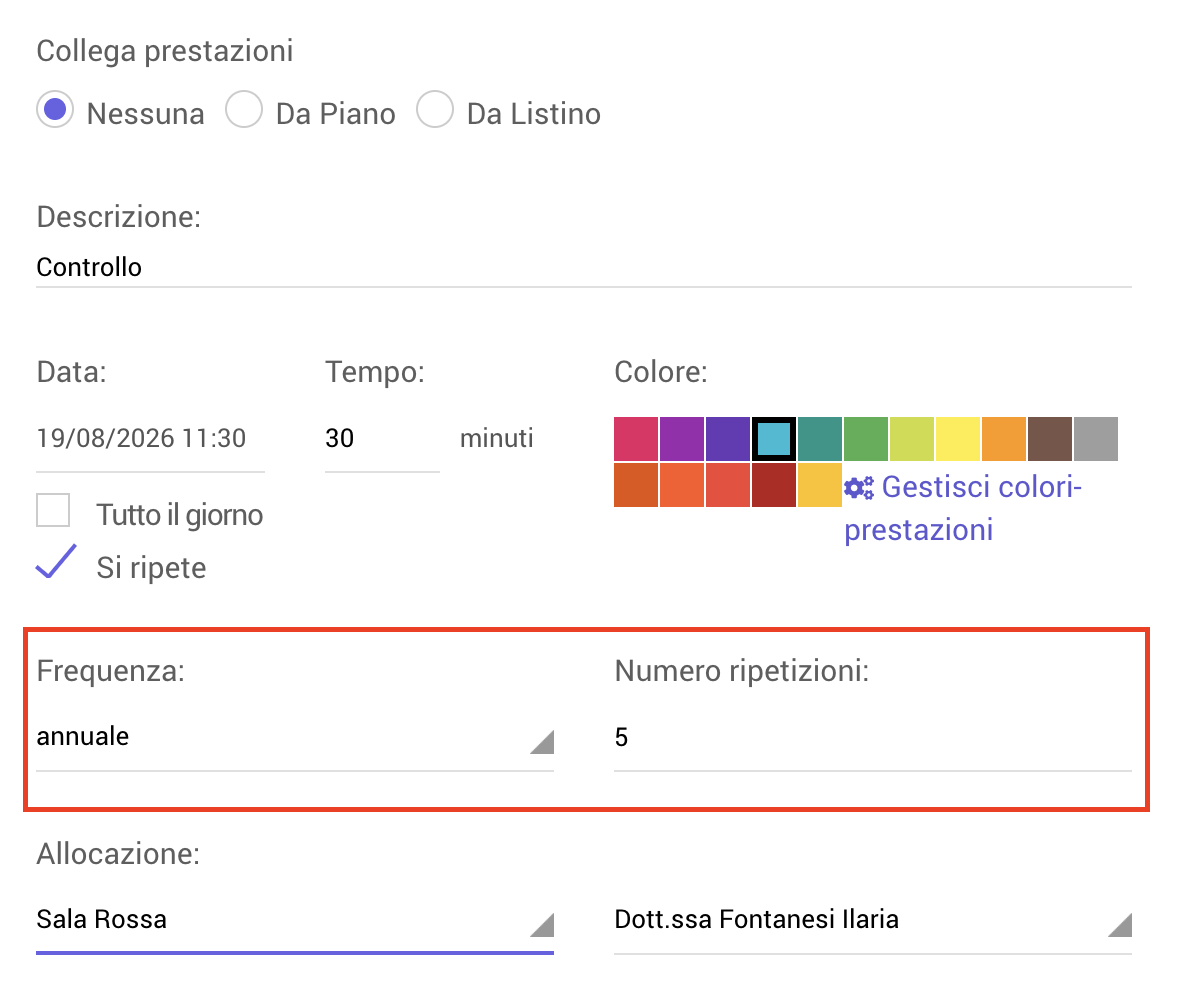Click the Descrizione field containing Controllo
Image resolution: width=1178 pixels, height=1000 pixels.
pyautogui.click(x=584, y=267)
